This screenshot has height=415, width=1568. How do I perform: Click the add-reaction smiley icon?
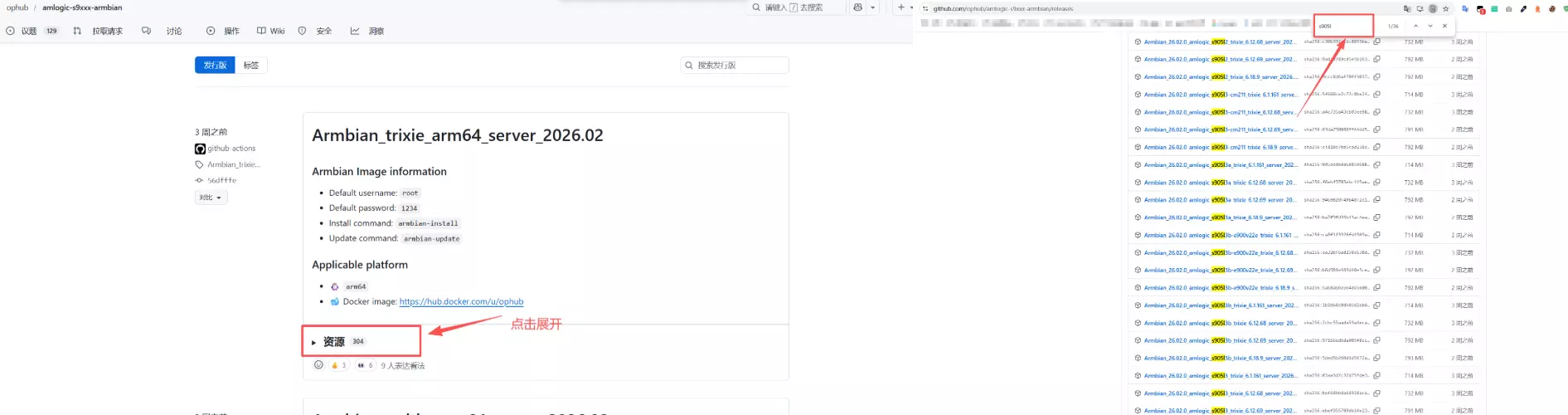click(x=318, y=364)
